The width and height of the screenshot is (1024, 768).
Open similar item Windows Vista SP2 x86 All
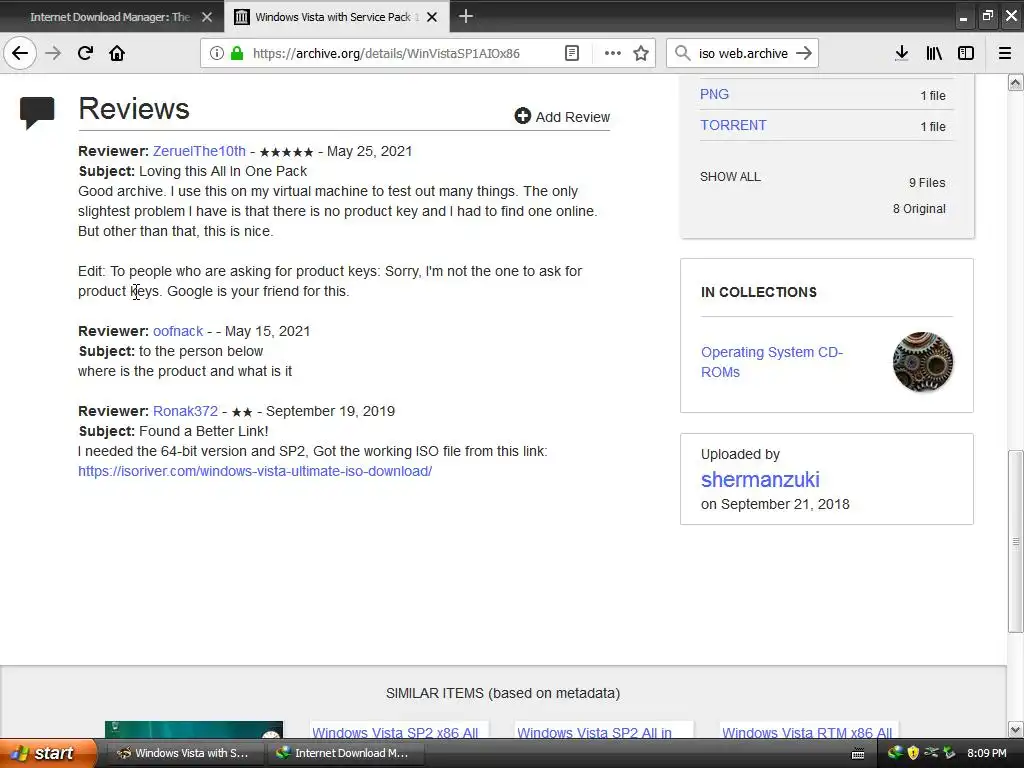395,733
